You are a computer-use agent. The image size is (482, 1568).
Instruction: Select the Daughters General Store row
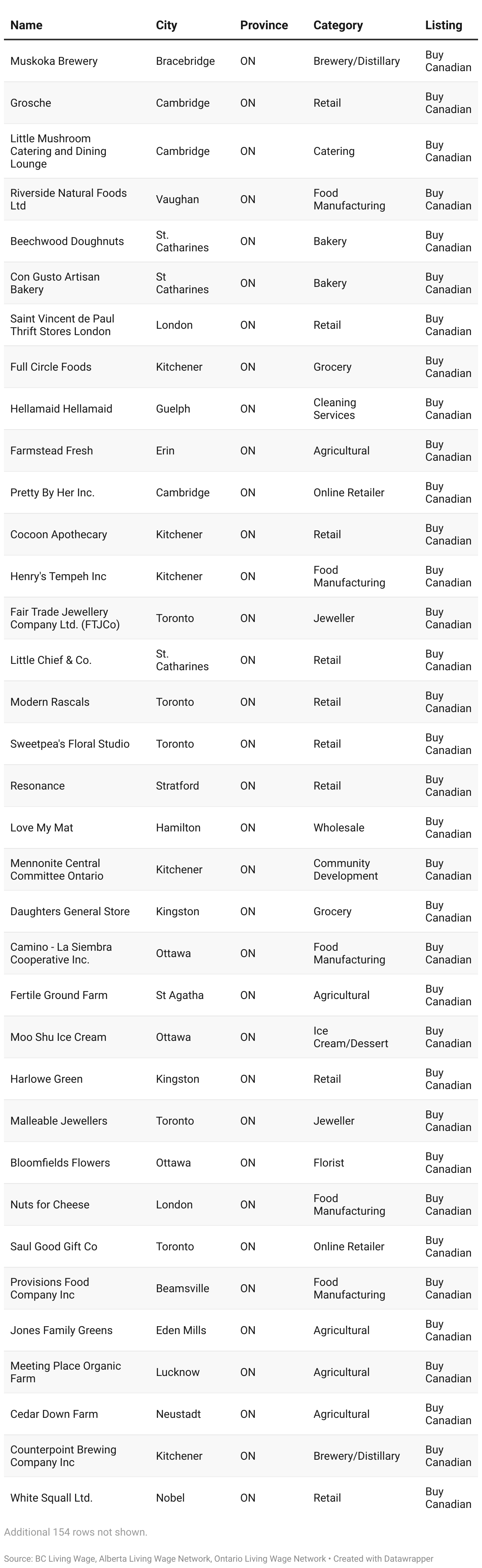(x=241, y=911)
